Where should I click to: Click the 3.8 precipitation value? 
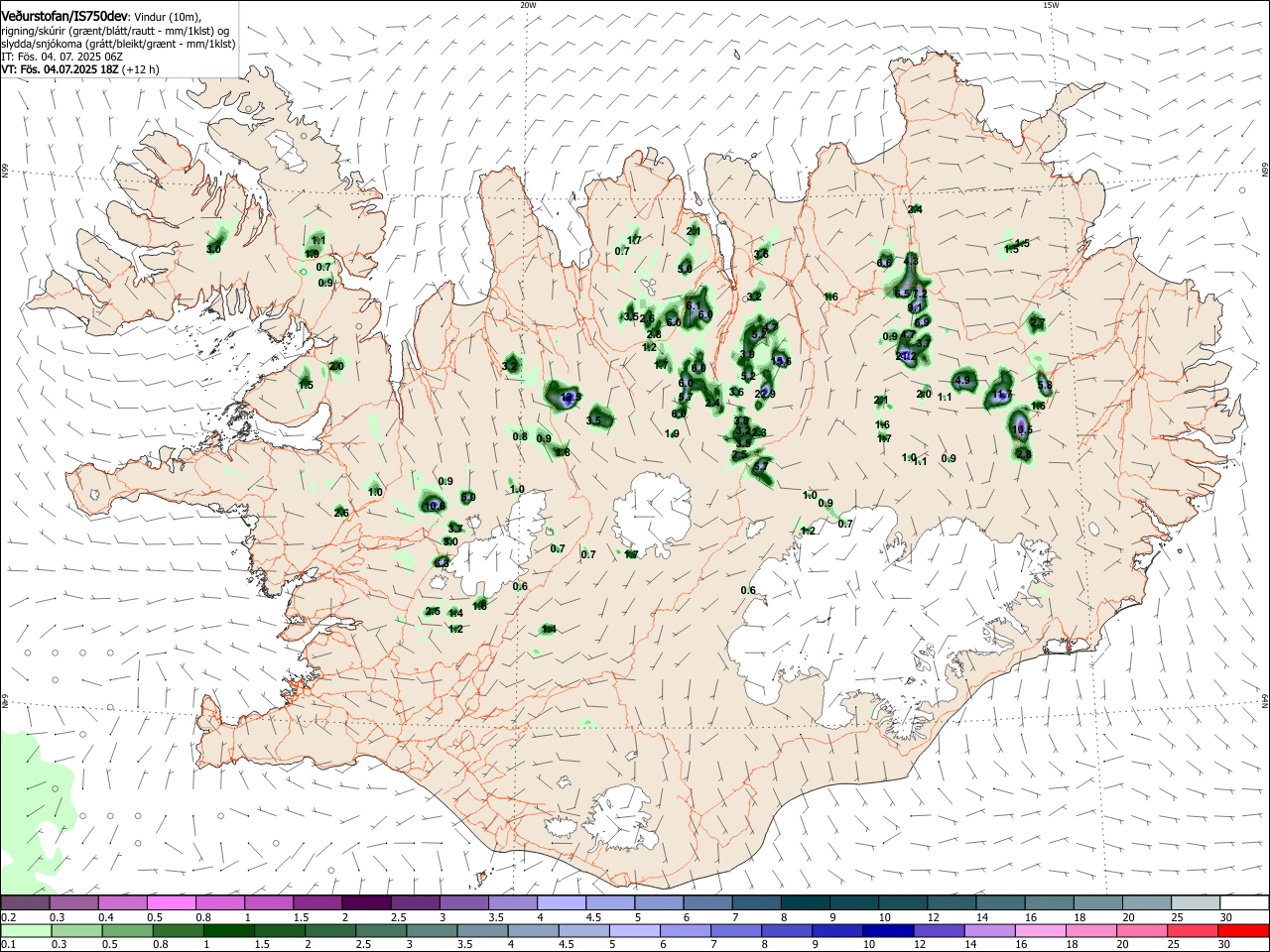741,420
